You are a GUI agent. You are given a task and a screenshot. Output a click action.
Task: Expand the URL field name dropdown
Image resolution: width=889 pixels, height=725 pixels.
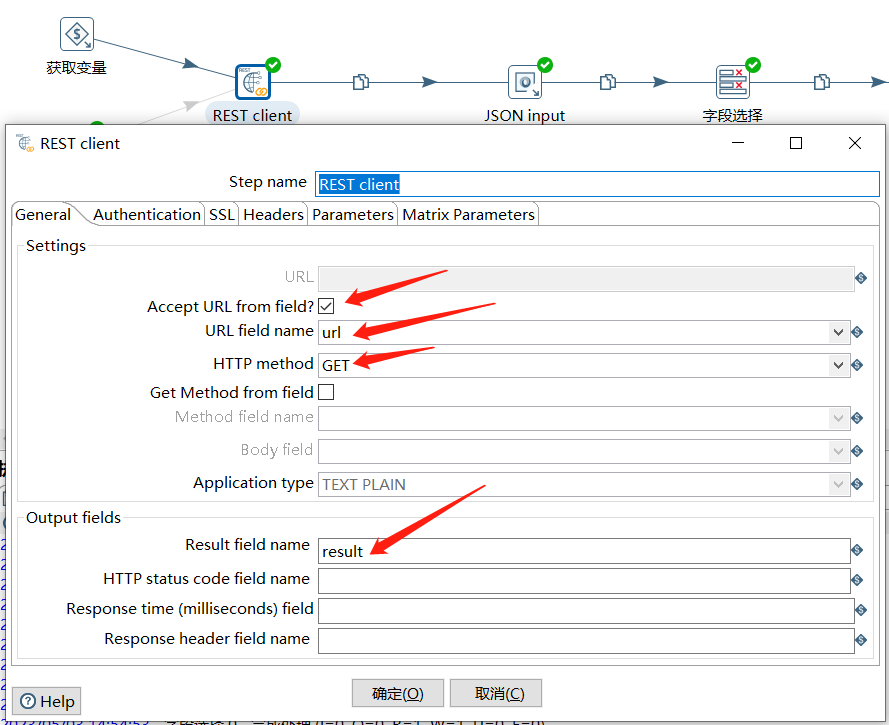tap(837, 330)
